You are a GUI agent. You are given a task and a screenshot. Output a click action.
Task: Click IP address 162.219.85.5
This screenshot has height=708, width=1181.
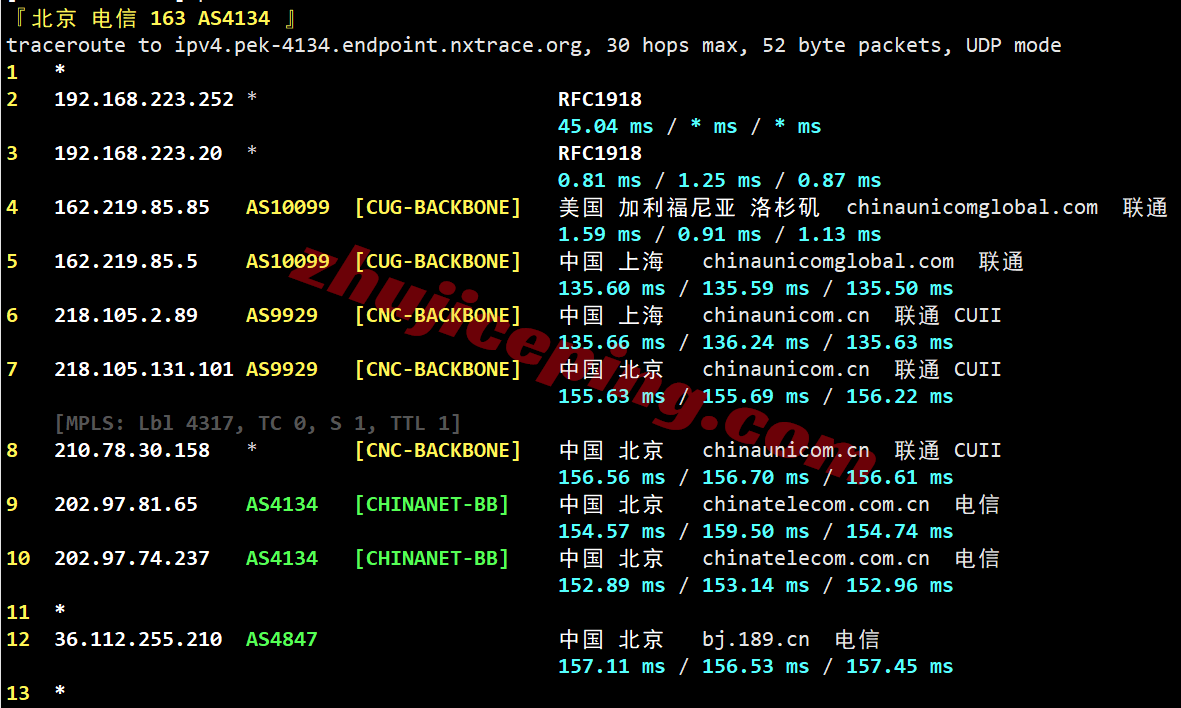(x=126, y=262)
